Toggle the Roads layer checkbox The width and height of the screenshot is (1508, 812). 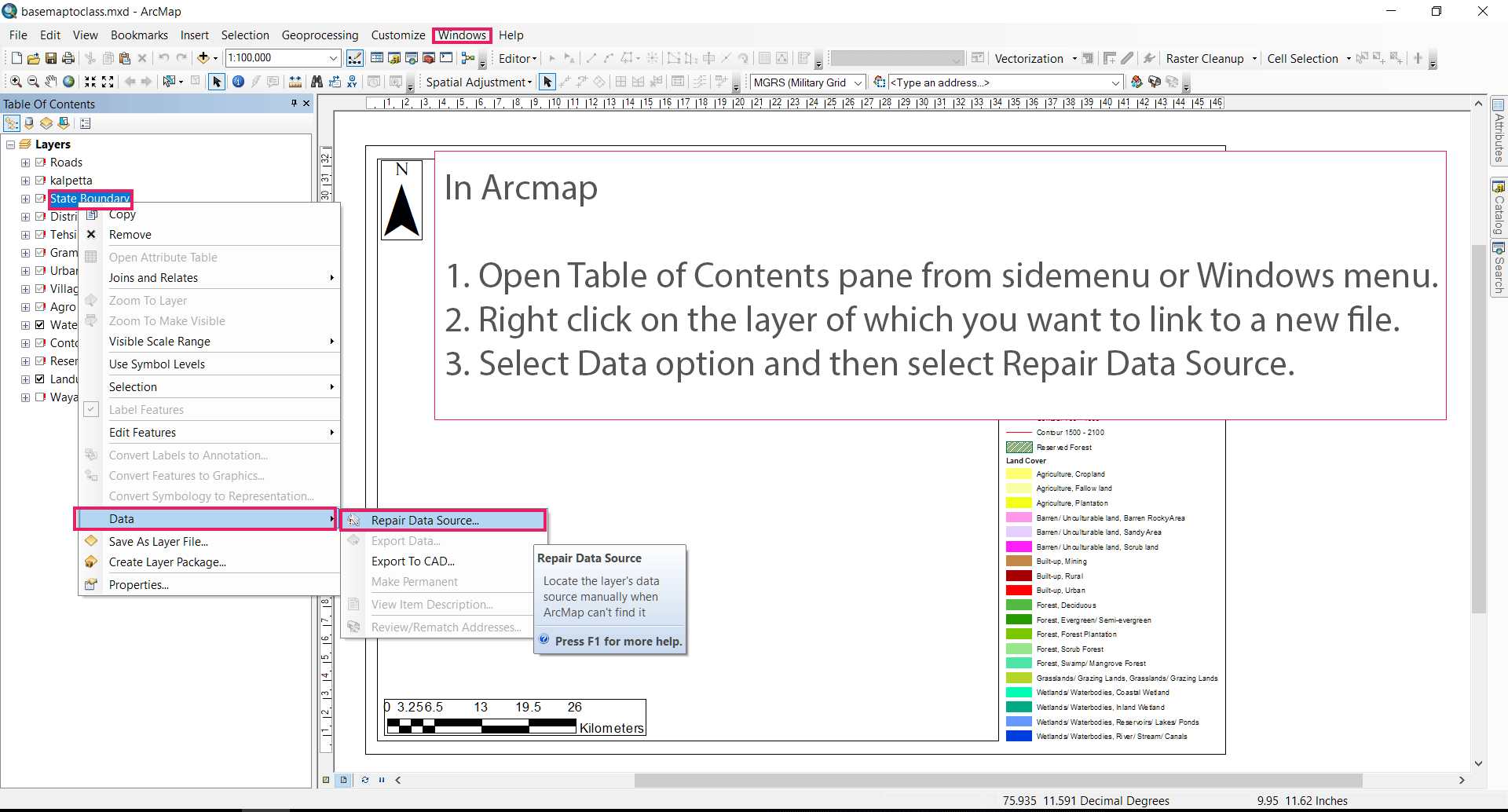(x=40, y=163)
